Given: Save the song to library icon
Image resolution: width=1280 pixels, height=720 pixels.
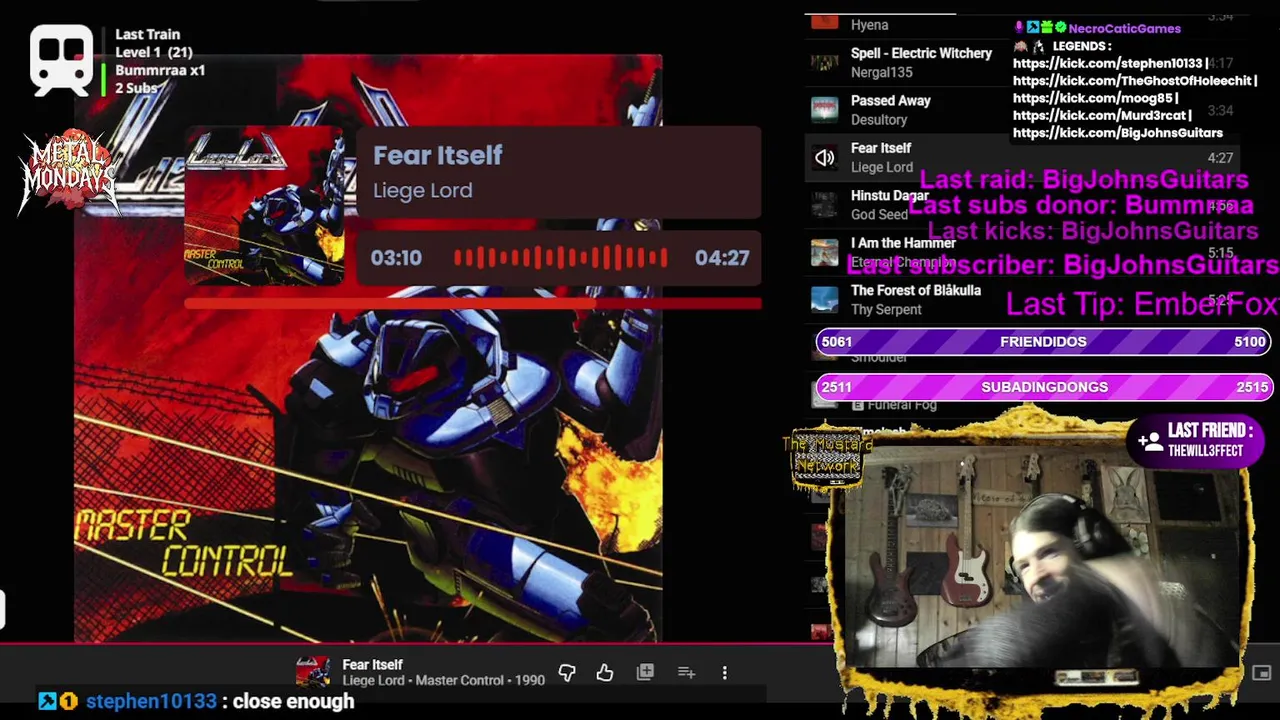Looking at the screenshot, I should pos(645,672).
